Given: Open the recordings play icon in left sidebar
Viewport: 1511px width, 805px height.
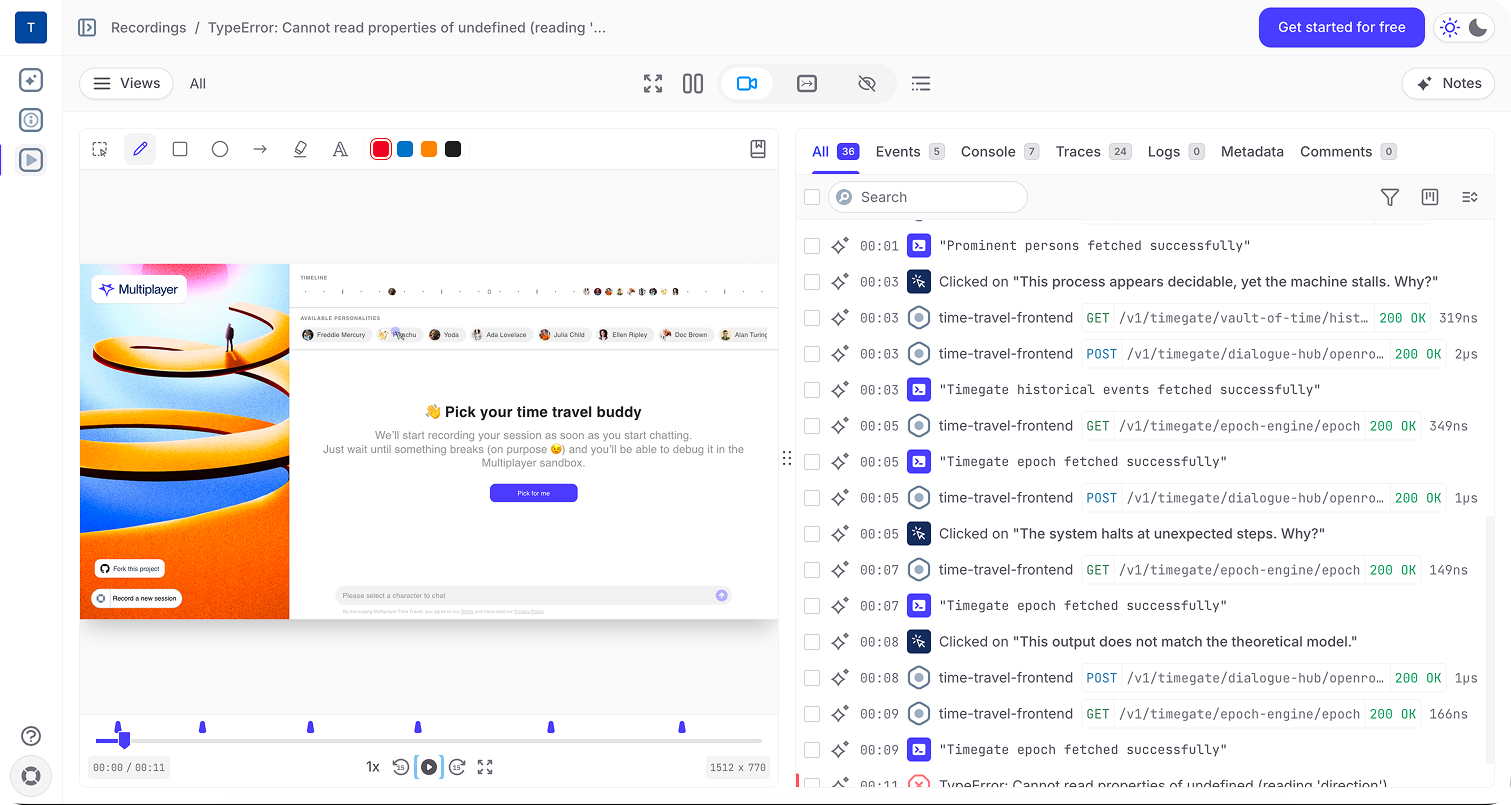Looking at the screenshot, I should (x=31, y=159).
